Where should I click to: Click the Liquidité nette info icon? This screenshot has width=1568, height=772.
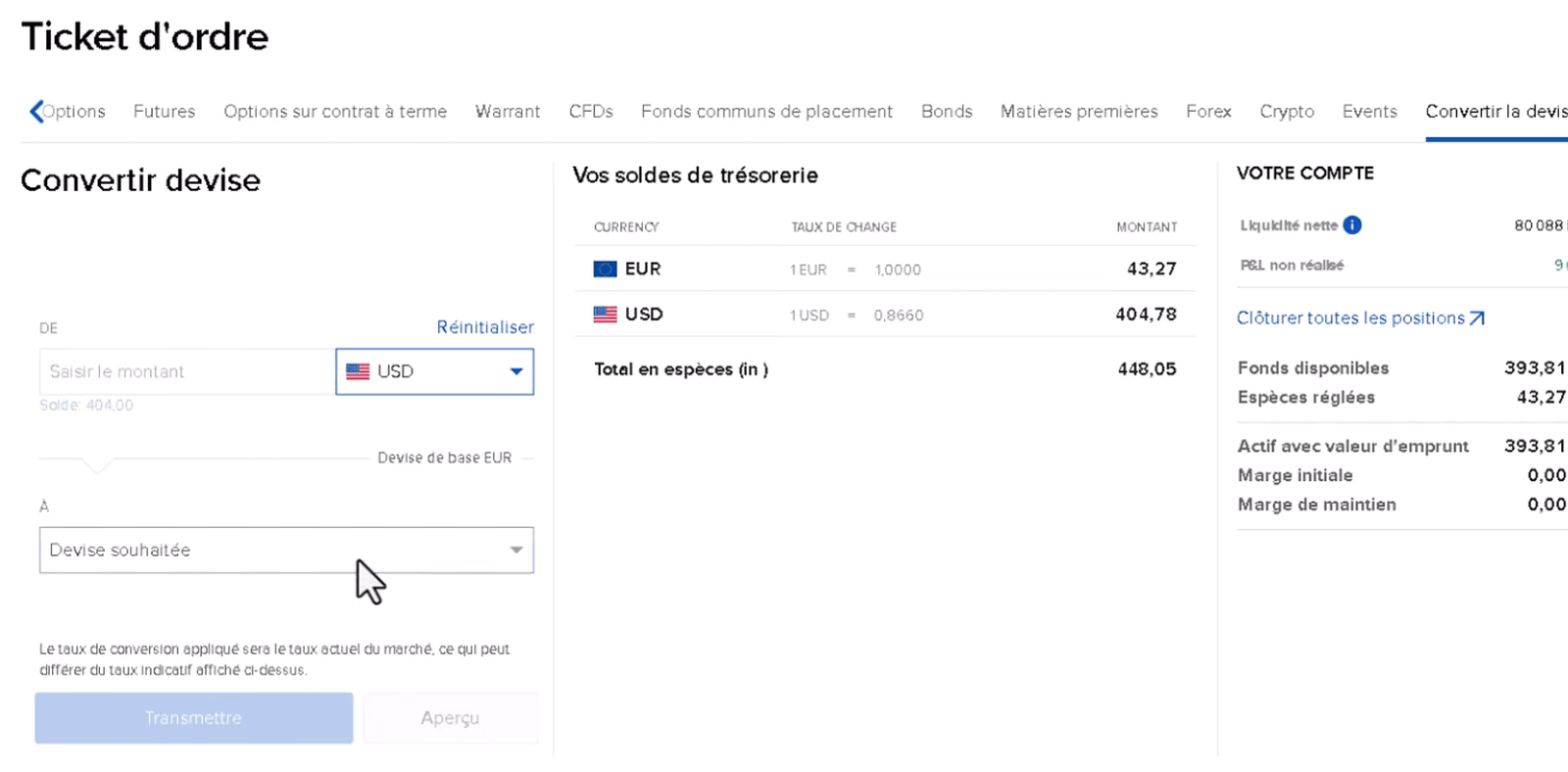pyautogui.click(x=1352, y=225)
